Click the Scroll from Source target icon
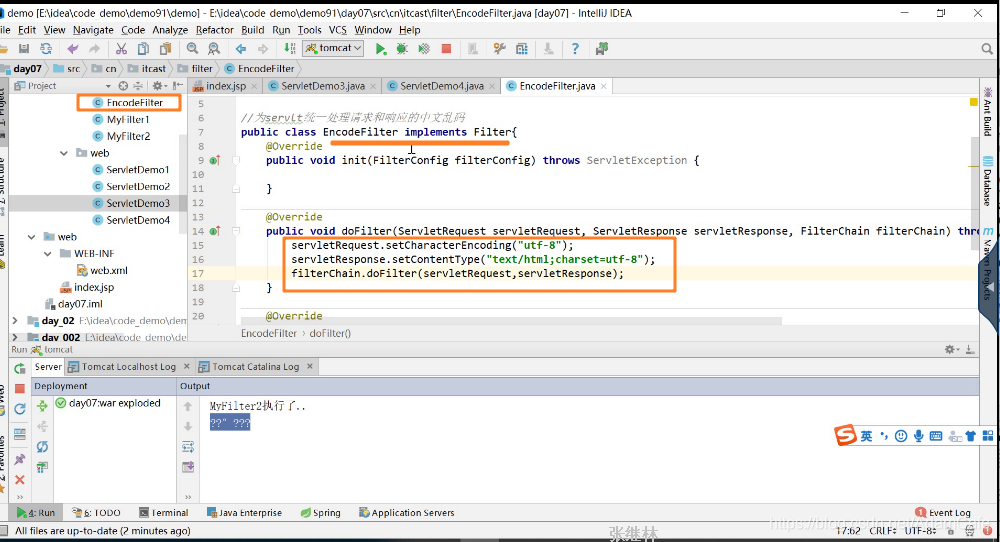The width and height of the screenshot is (1000, 542). pyautogui.click(x=123, y=85)
